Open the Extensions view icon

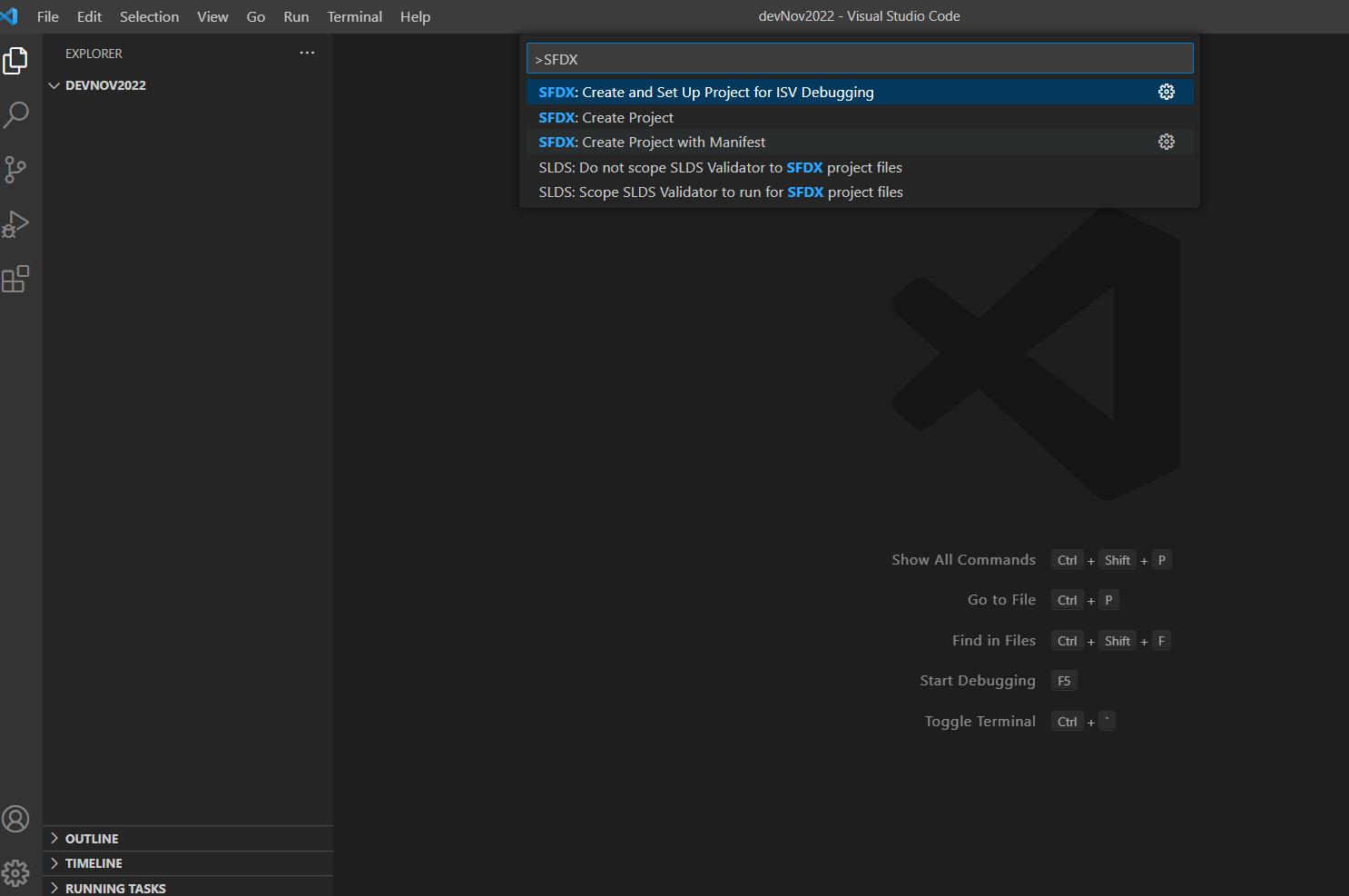(x=15, y=279)
